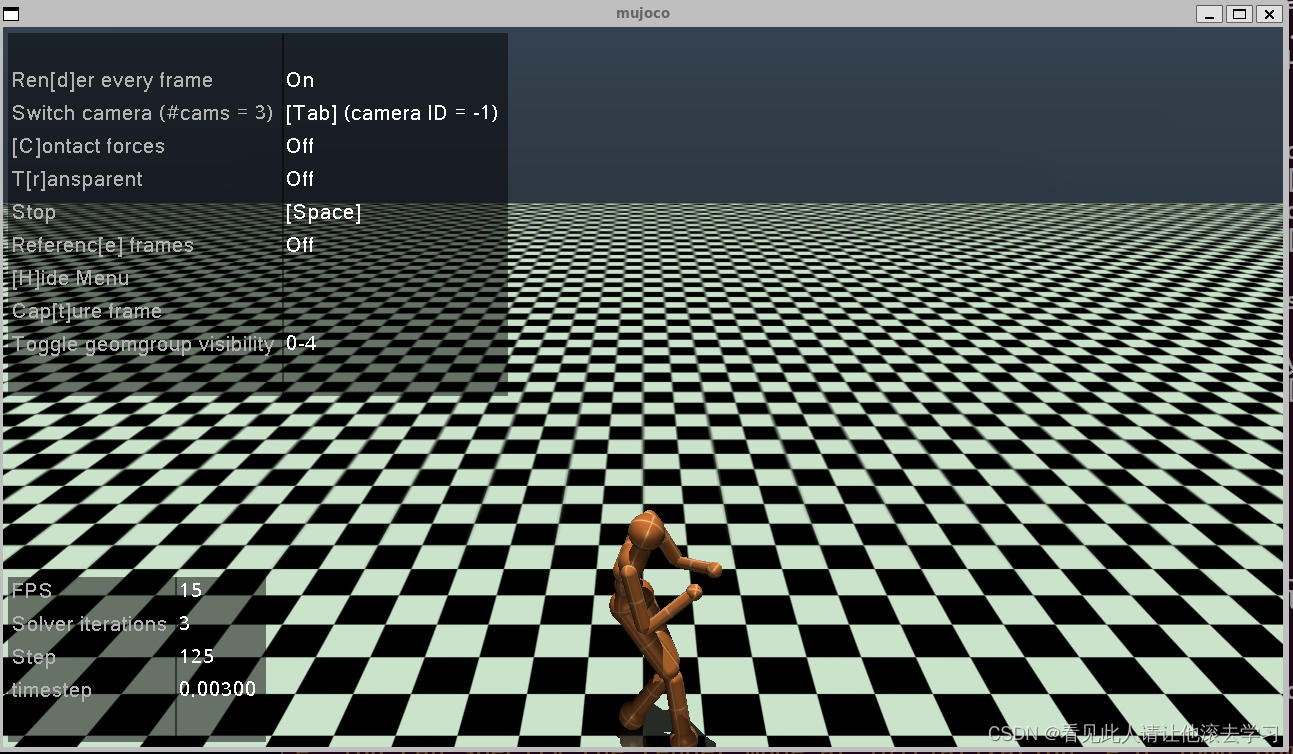
Task: Toggle Referenc[e] frames visibility
Action: 102,245
